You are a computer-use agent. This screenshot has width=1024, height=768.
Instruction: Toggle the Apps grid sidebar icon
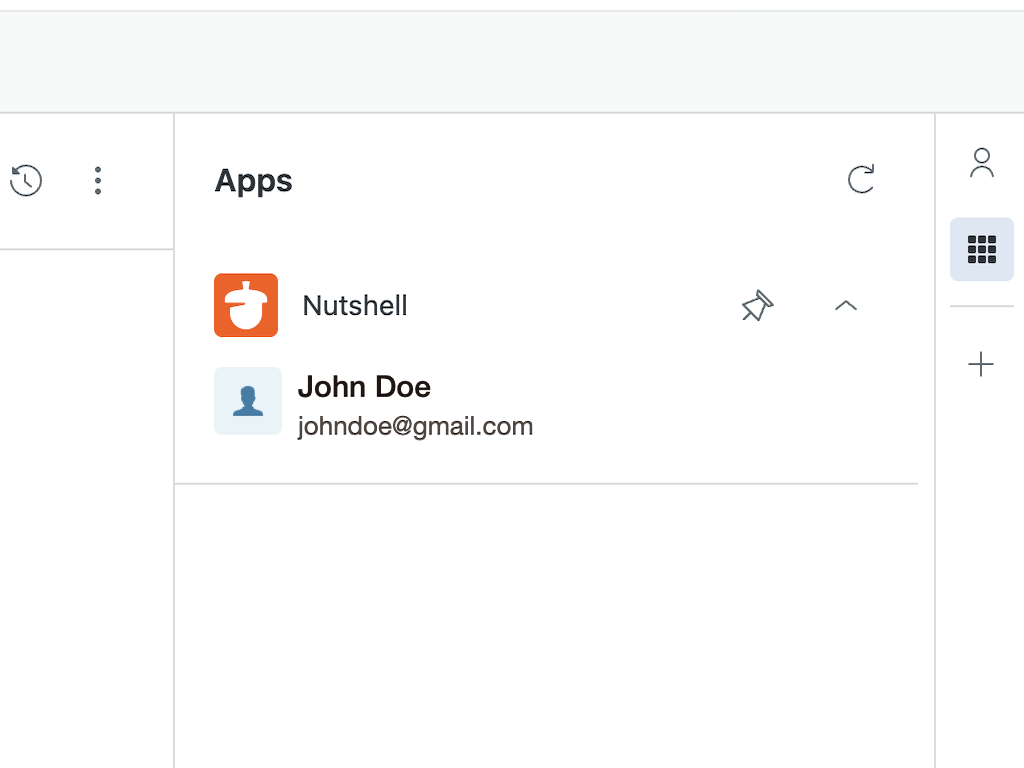(982, 249)
